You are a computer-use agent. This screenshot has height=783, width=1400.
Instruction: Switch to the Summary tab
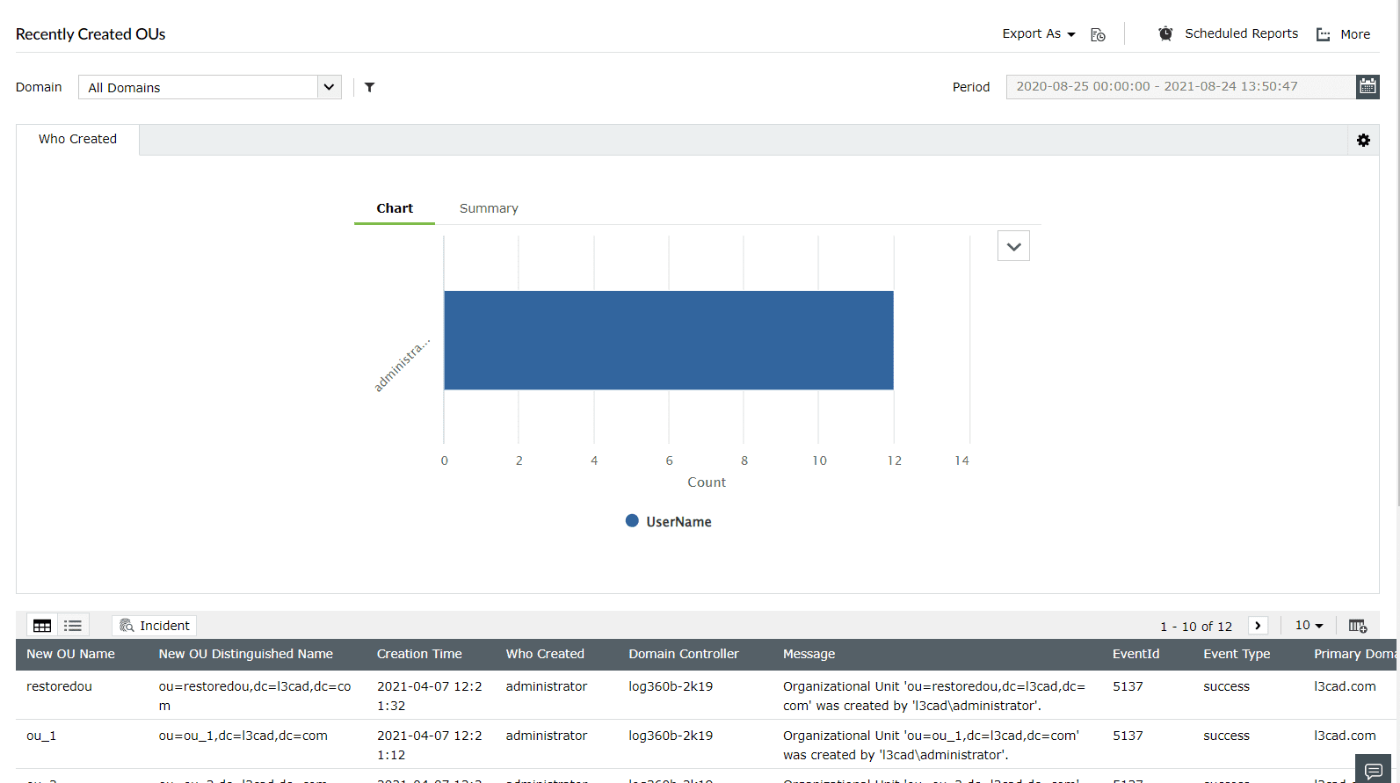[x=488, y=208]
